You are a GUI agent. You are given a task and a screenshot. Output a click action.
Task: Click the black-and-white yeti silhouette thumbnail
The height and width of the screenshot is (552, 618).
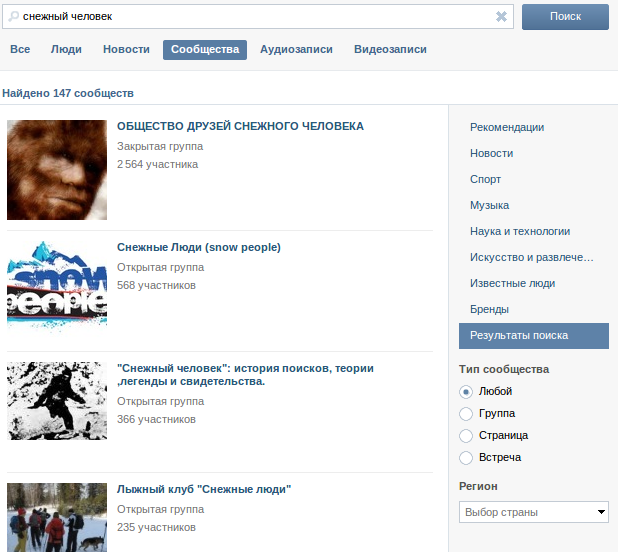[x=57, y=401]
